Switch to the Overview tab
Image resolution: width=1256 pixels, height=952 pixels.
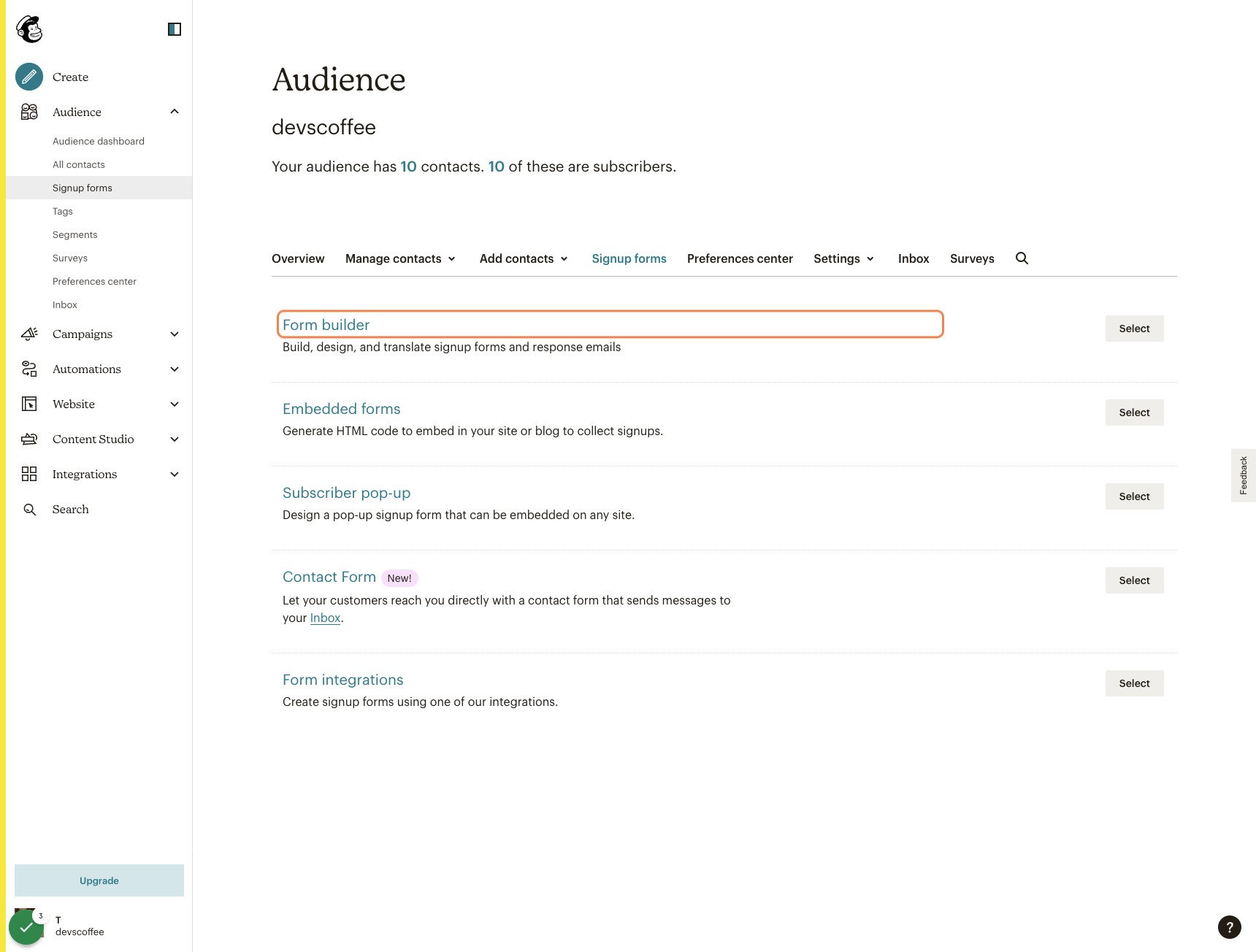298,258
